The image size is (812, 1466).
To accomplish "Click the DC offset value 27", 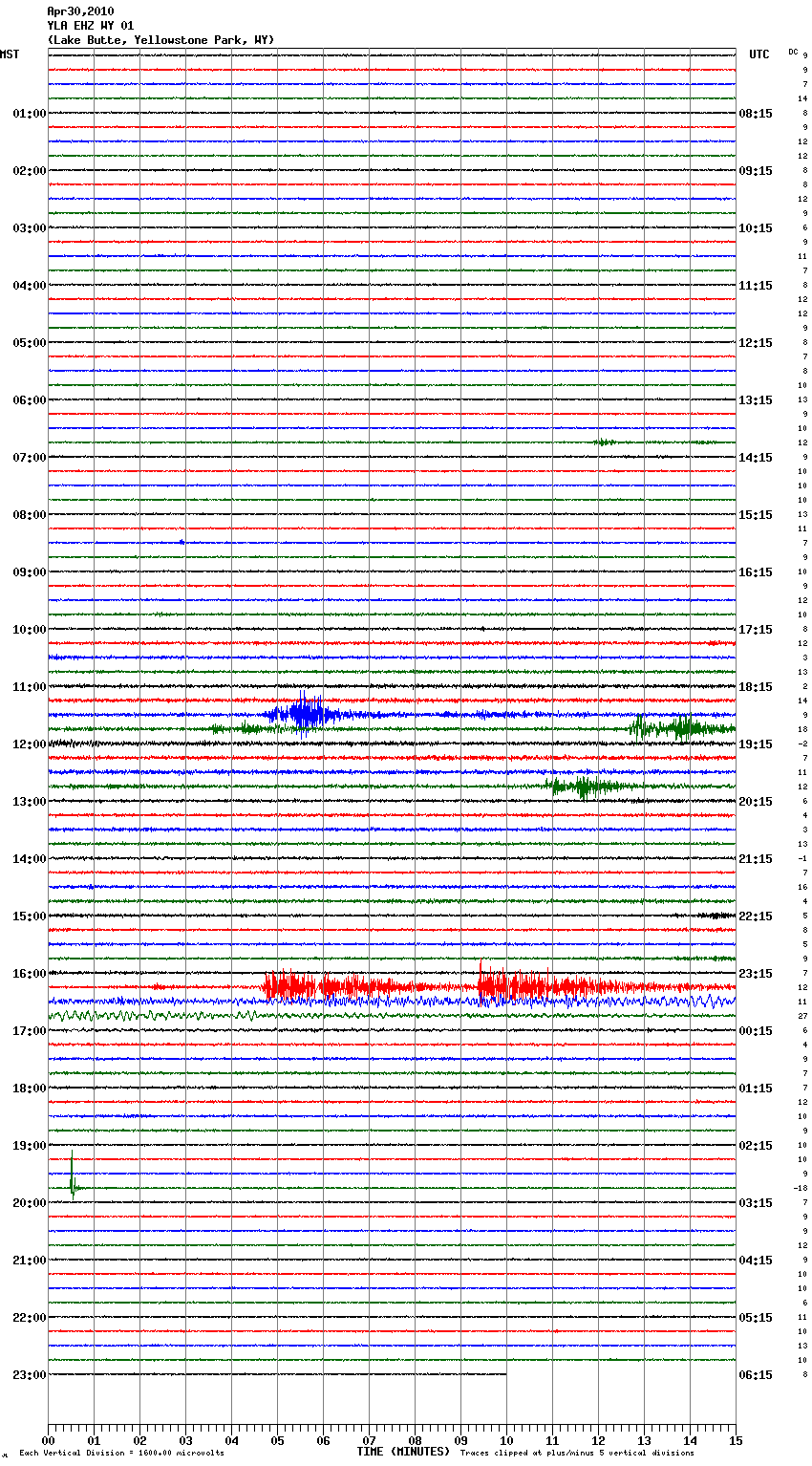I will pos(803,1016).
